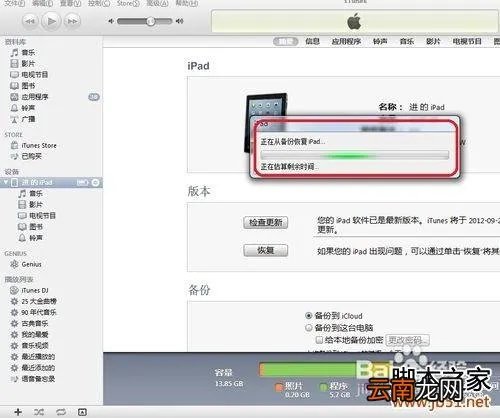Open 应用程序 in the sidebar library
Image resolution: width=500 pixels, height=418 pixels.
pyautogui.click(x=29, y=97)
